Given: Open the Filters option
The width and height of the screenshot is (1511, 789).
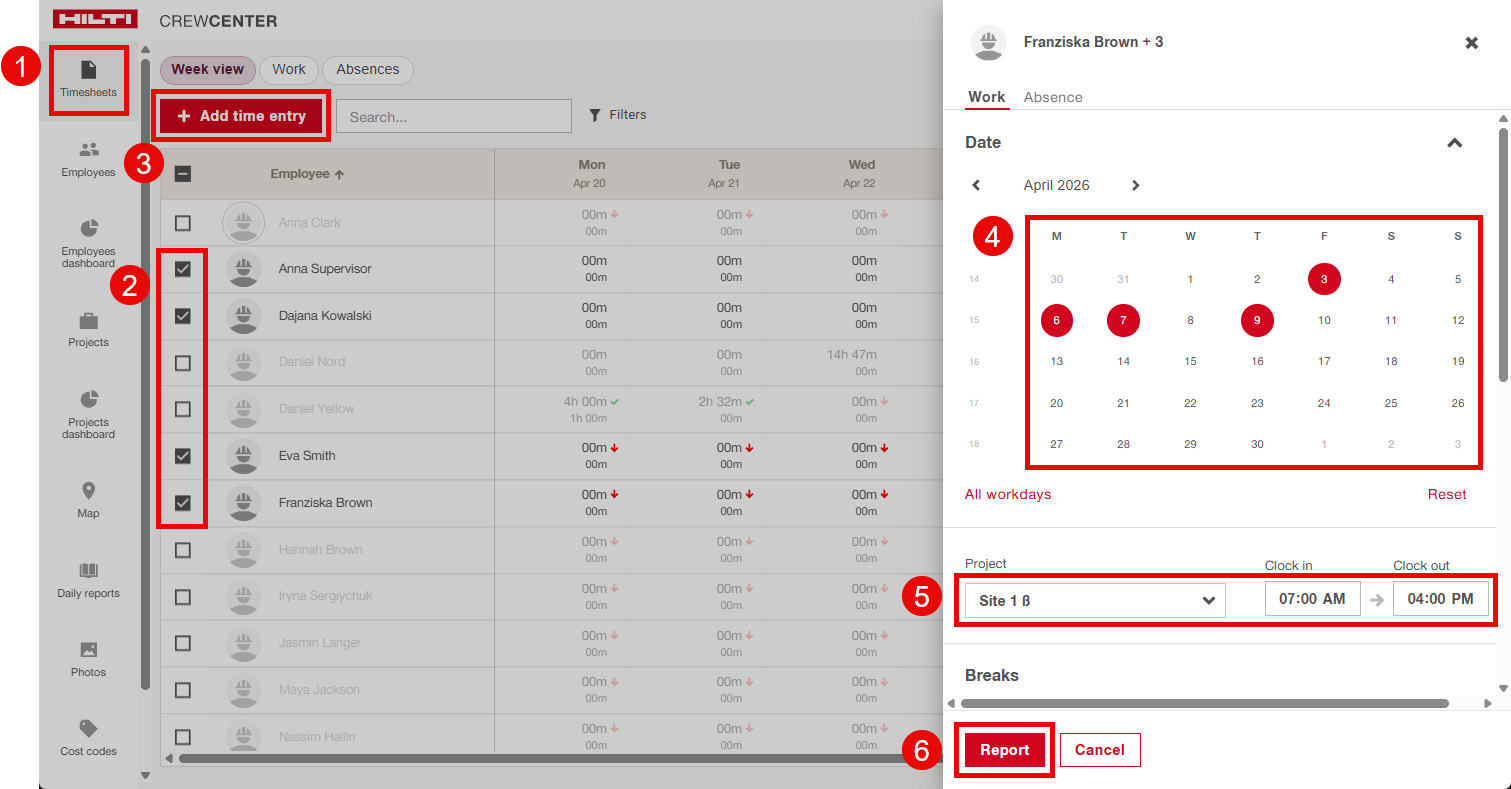Looking at the screenshot, I should [617, 115].
